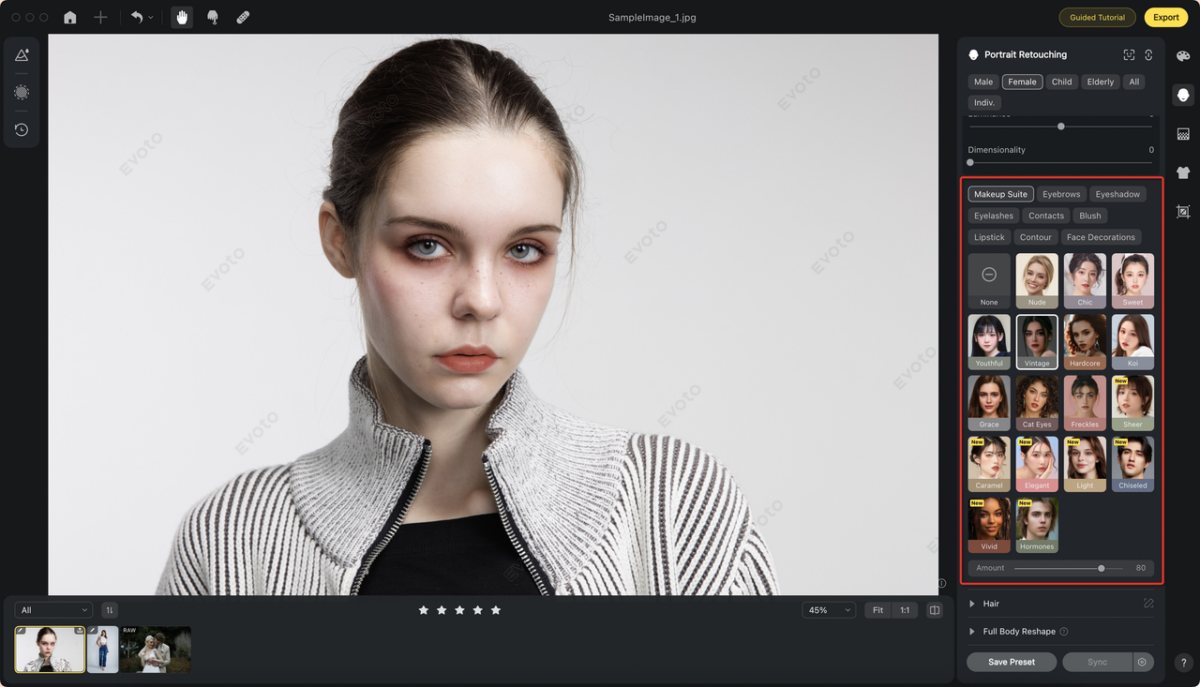Apply the Cat Eyes makeup preset
Image resolution: width=1200 pixels, height=687 pixels.
tap(1037, 403)
